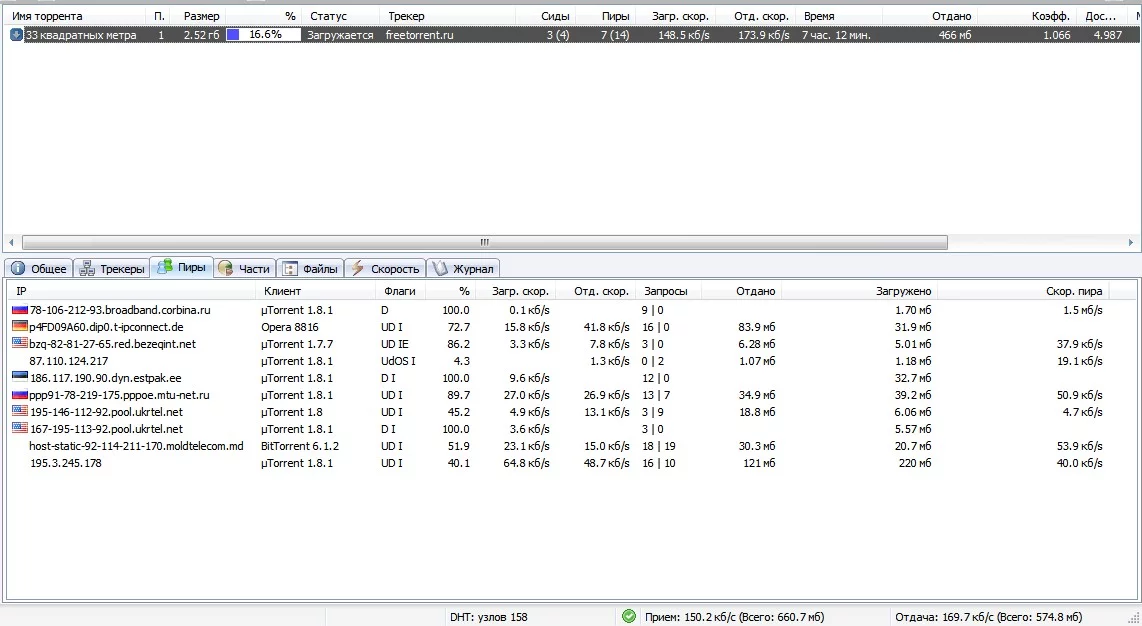Click the Russian flag beside 78-106-212-93.broadband.corbina.ru

point(20,310)
